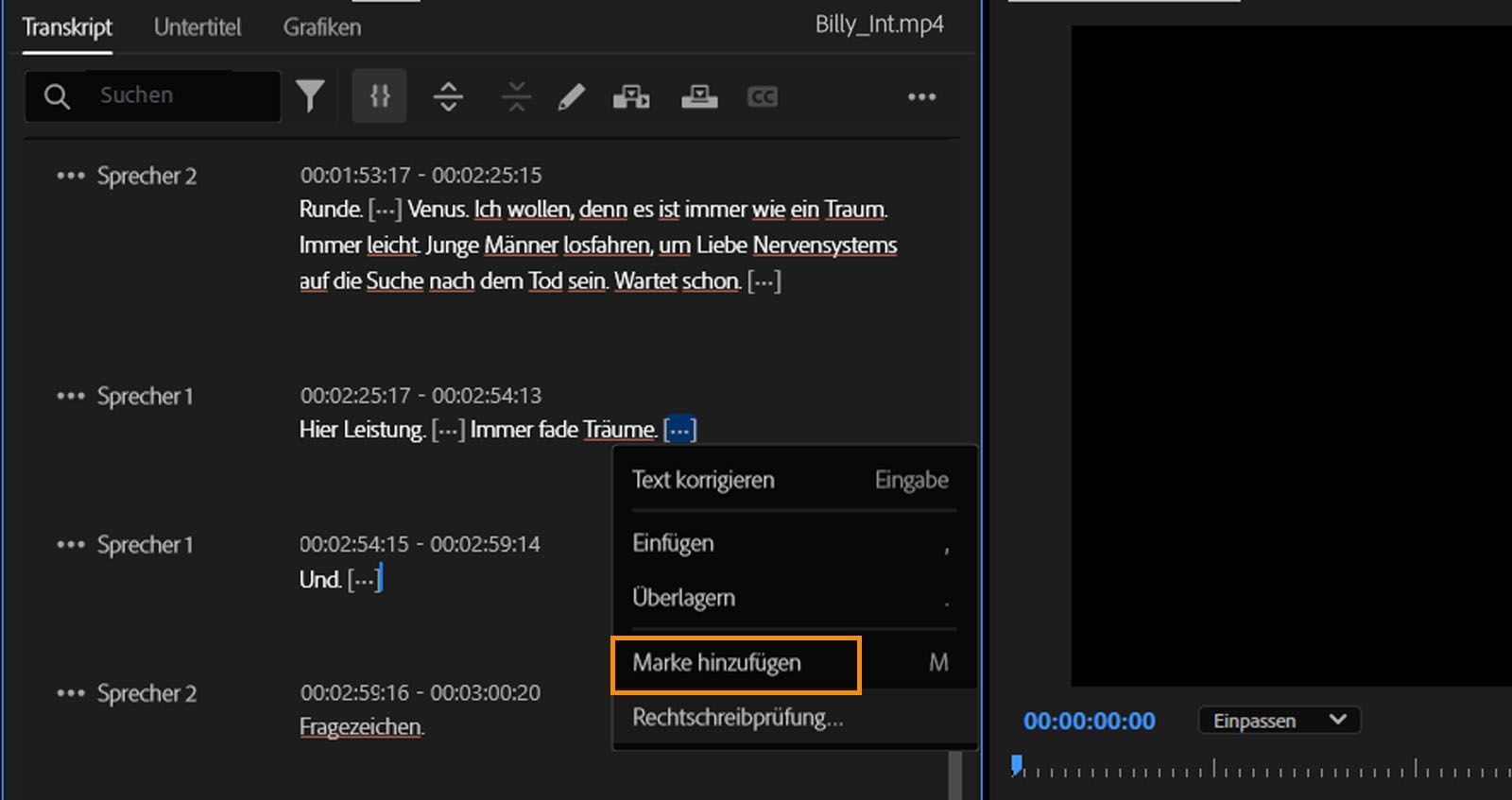1512x800 pixels.
Task: Click the Billy_Int.mp4 file name
Action: tap(880, 25)
